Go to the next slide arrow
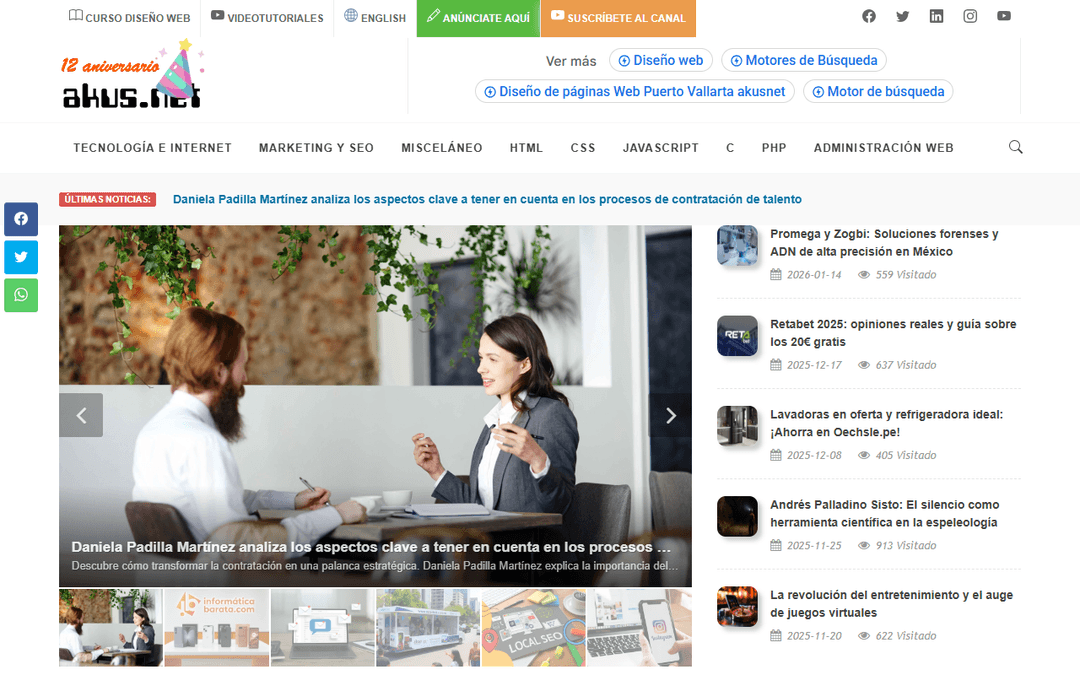 coord(670,415)
